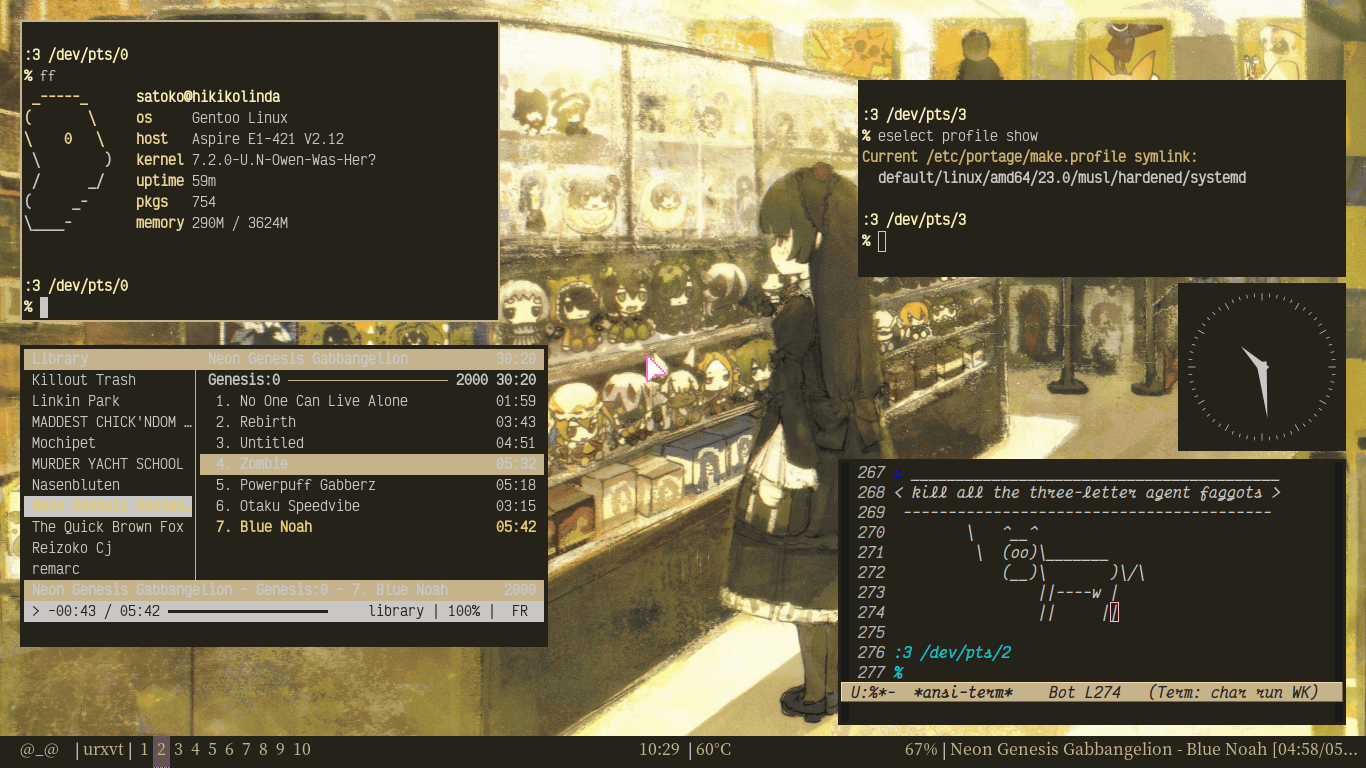Click the 'ff' command in the first terminal
The image size is (1366, 768).
tap(48, 76)
